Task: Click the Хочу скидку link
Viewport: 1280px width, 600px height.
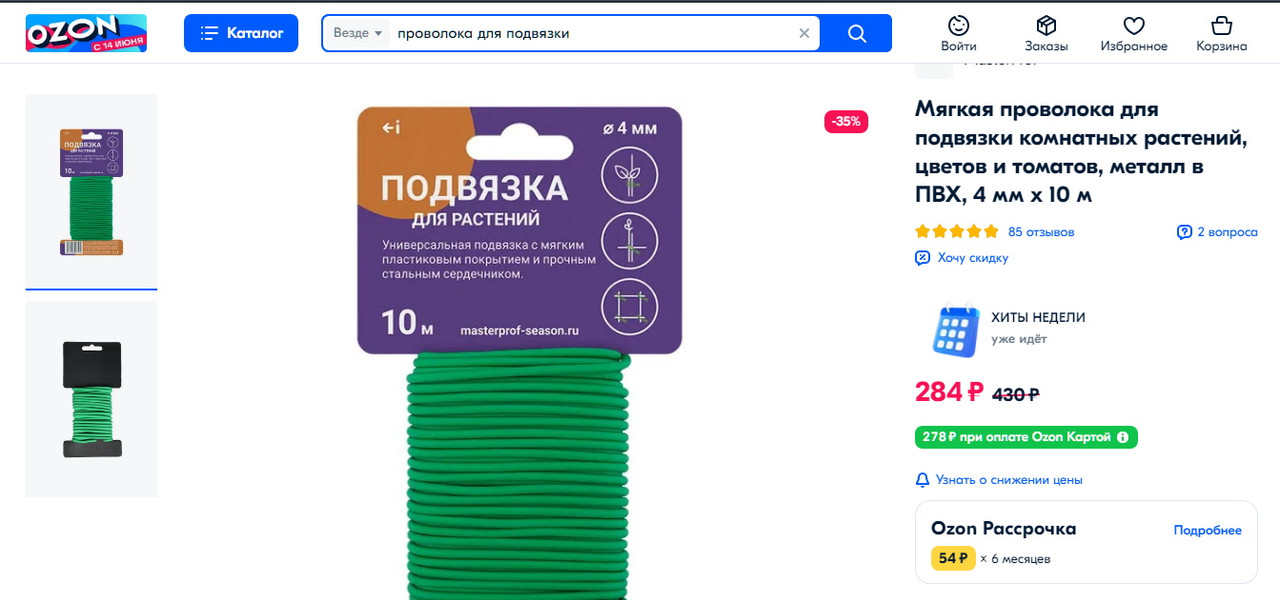Action: pyautogui.click(x=962, y=258)
